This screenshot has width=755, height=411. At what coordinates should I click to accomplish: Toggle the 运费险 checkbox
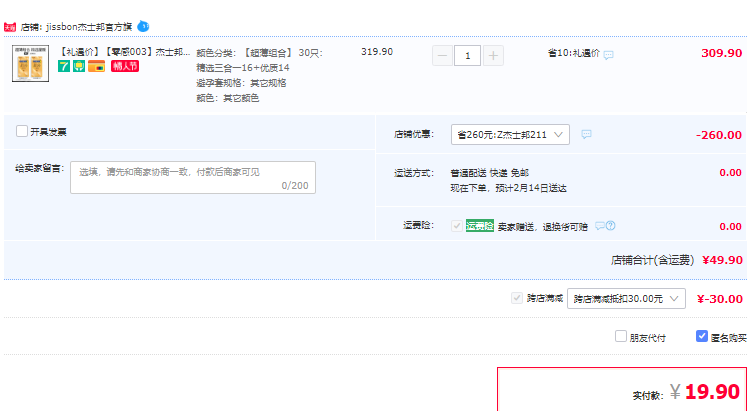pyautogui.click(x=456, y=226)
